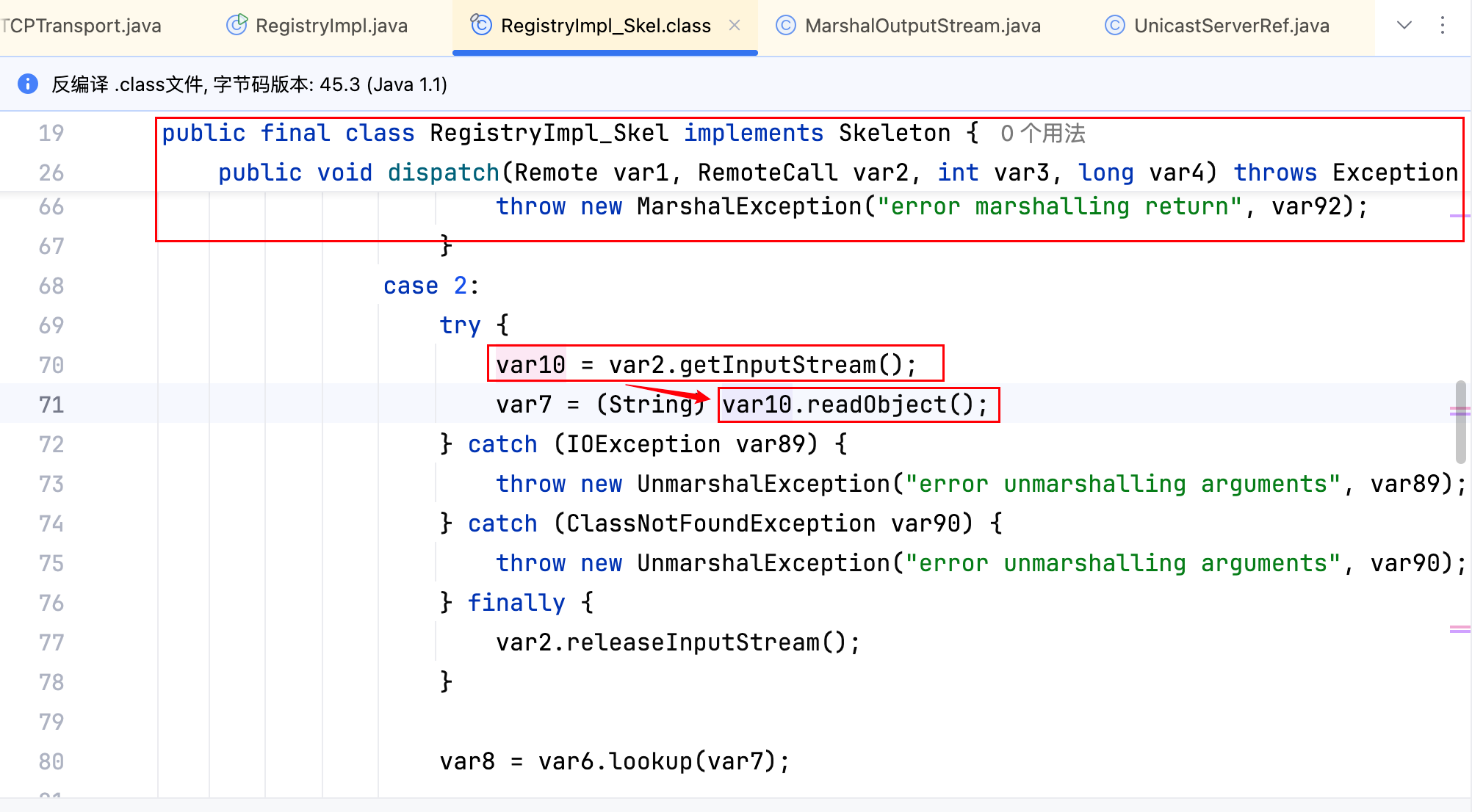Open the UnicastServerRef.java tab
1472x812 pixels.
[1231, 26]
